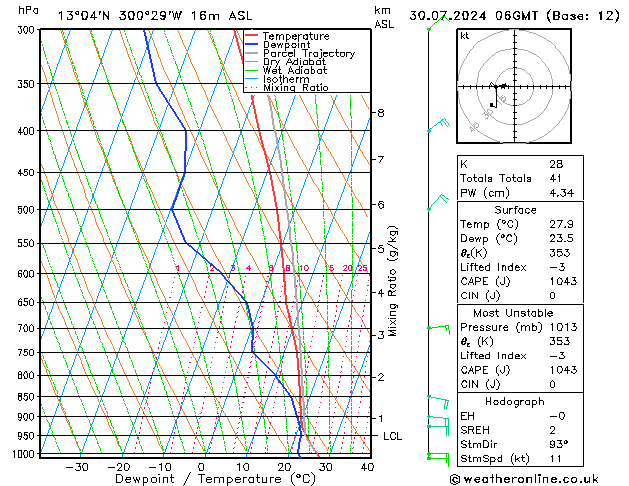The height and width of the screenshot is (486, 629).
Task: Click the 'Mixing Ratio' legend entry
Action: tap(296, 87)
